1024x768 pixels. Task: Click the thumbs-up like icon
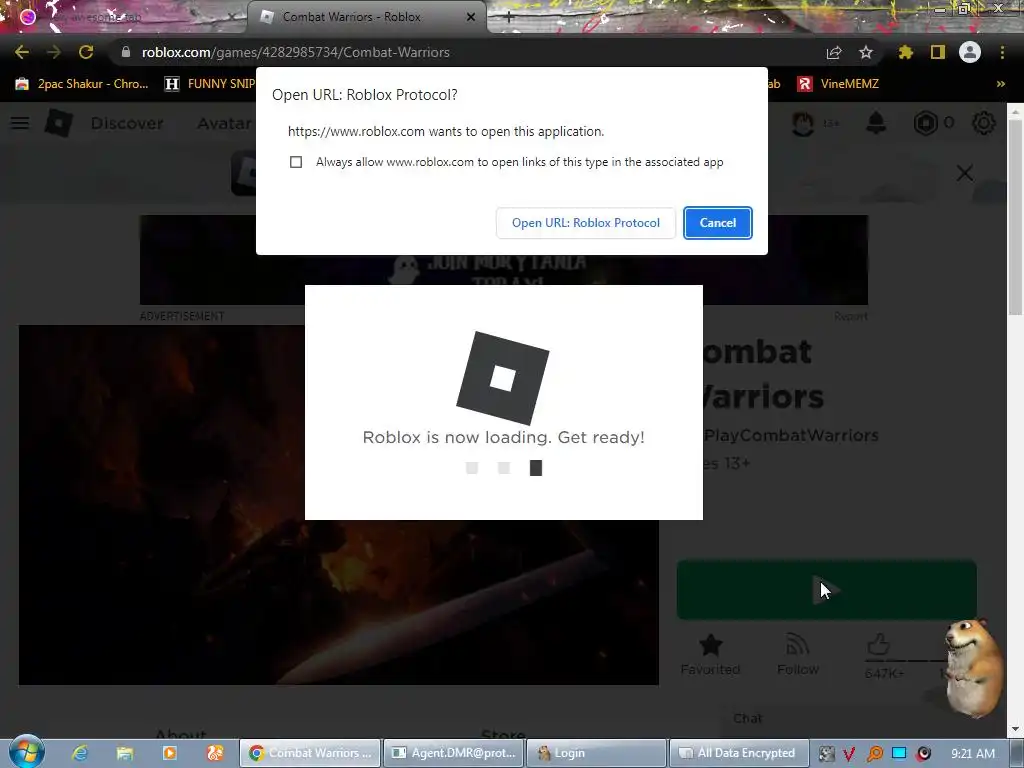(878, 645)
